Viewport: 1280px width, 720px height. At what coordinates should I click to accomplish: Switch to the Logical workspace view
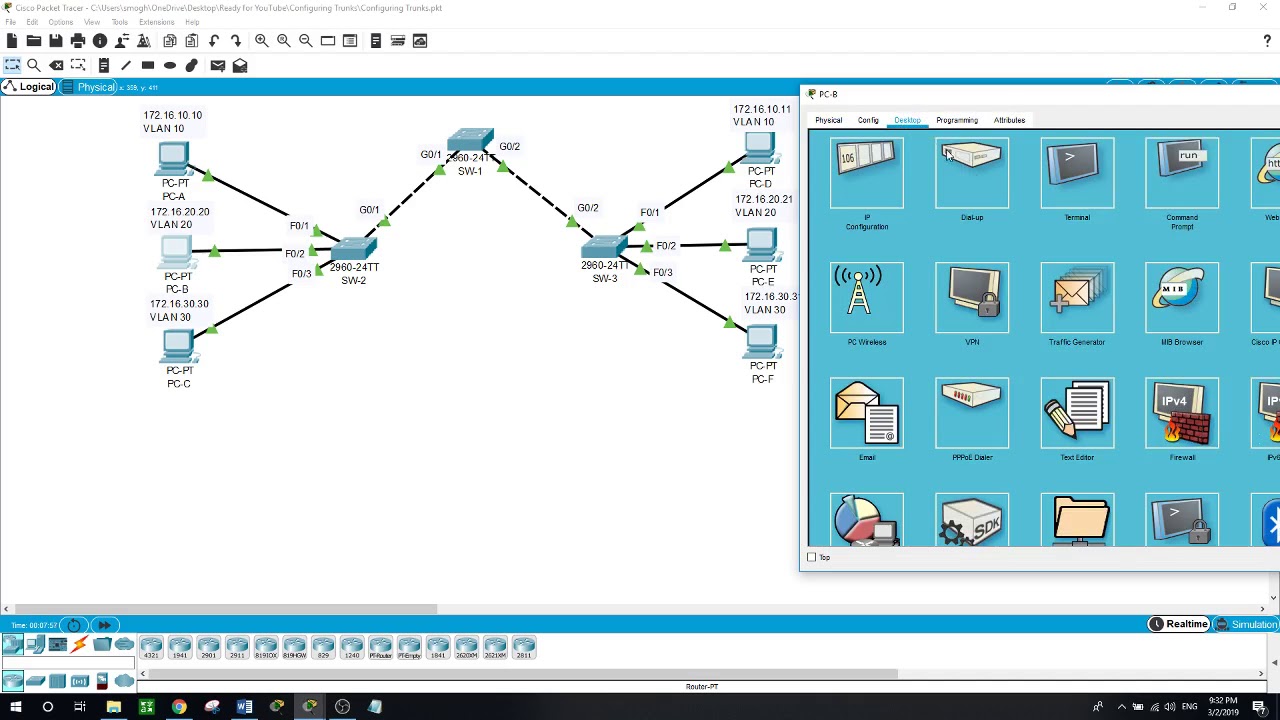pyautogui.click(x=28, y=87)
